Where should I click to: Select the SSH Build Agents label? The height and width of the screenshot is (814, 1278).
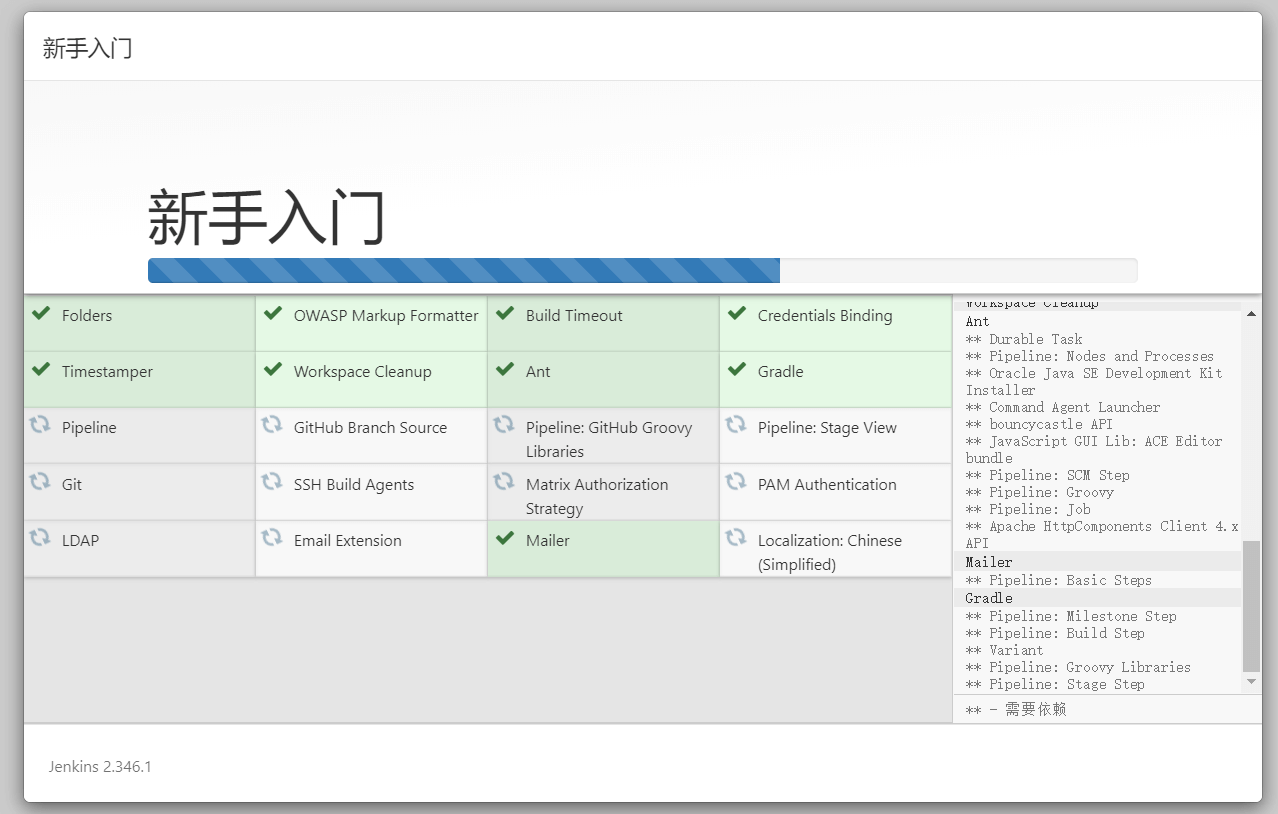(354, 485)
